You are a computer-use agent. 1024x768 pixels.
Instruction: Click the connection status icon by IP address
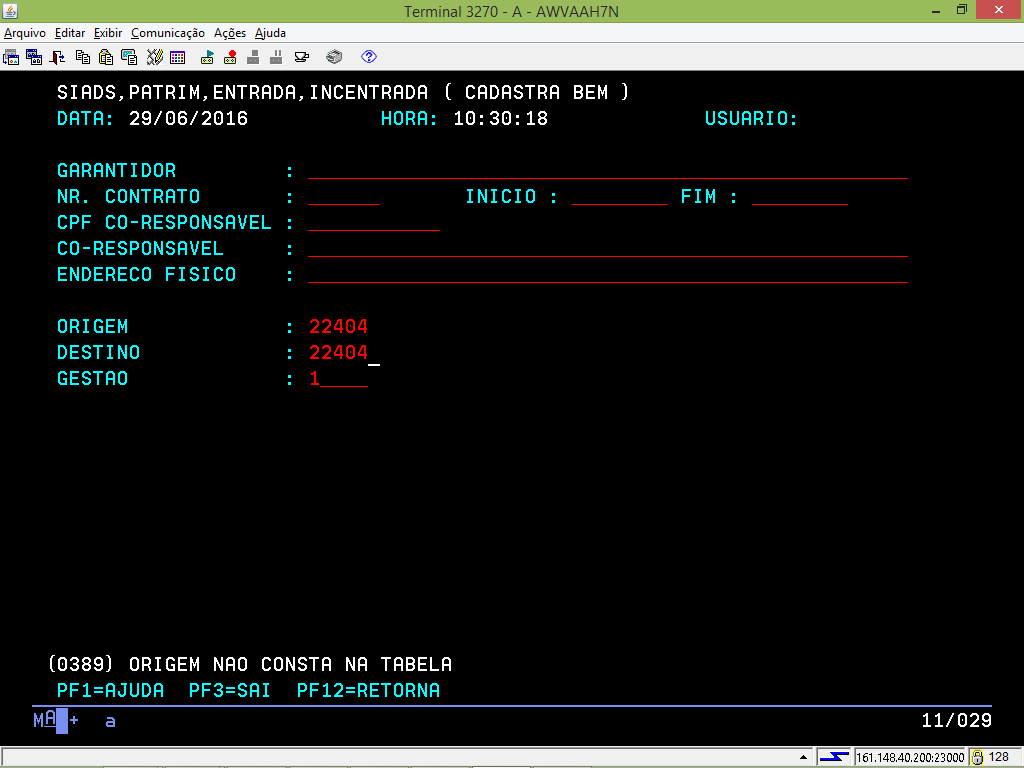pos(834,757)
